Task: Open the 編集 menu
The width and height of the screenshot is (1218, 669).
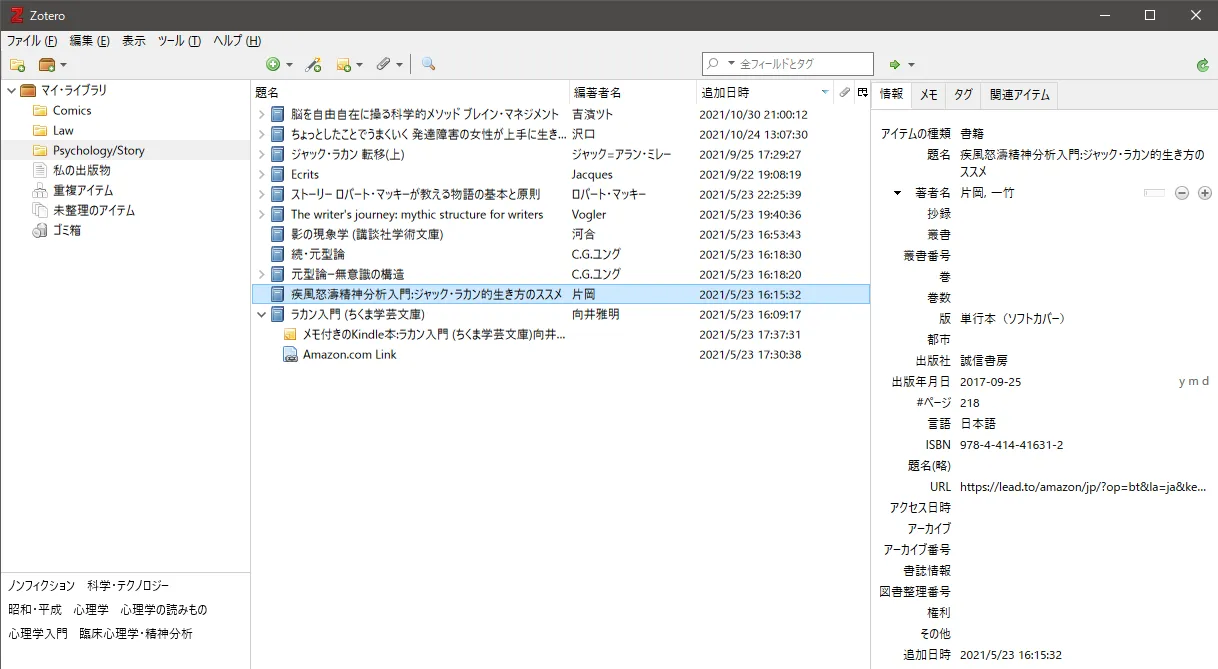Action: [x=89, y=41]
